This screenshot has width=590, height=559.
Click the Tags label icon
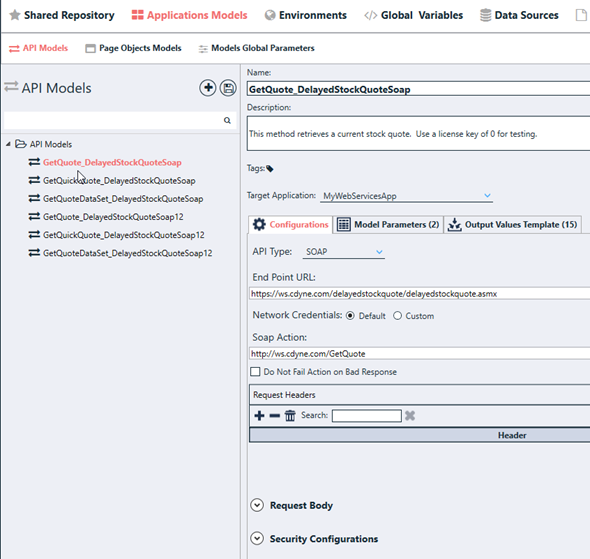point(270,169)
